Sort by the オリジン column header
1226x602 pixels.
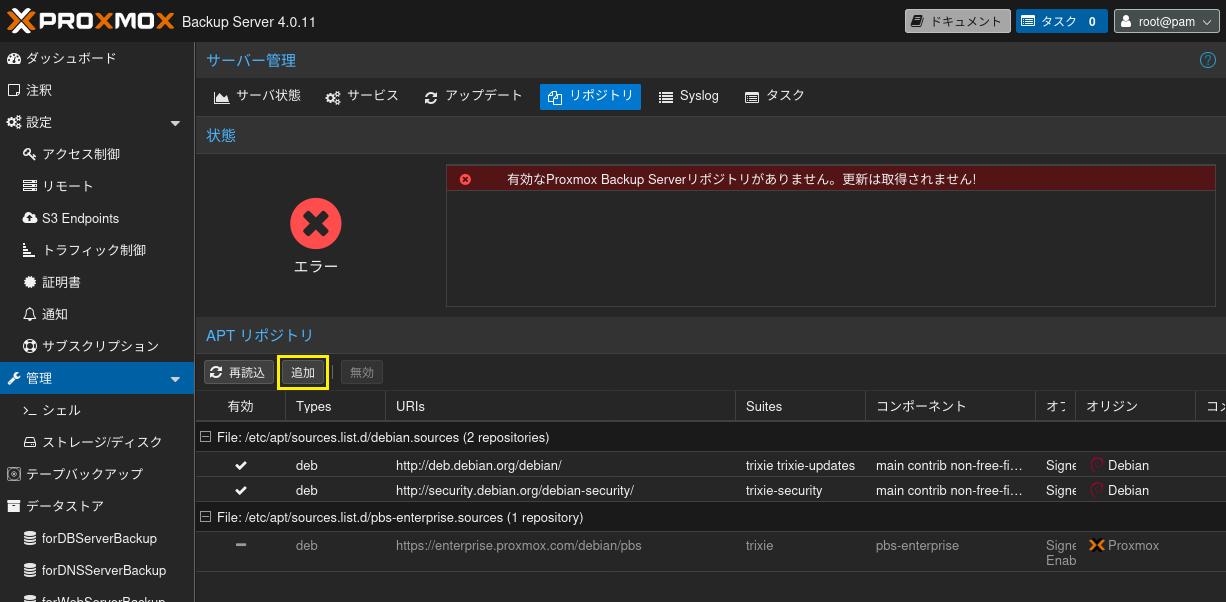click(1135, 406)
